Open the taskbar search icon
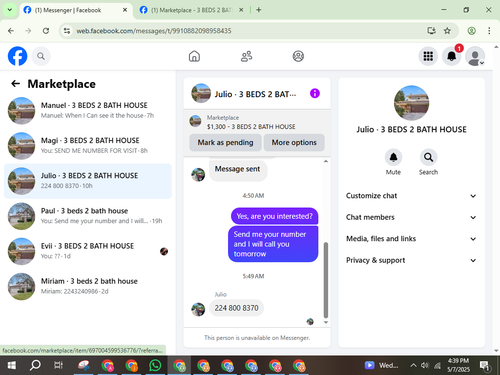 pos(35,365)
